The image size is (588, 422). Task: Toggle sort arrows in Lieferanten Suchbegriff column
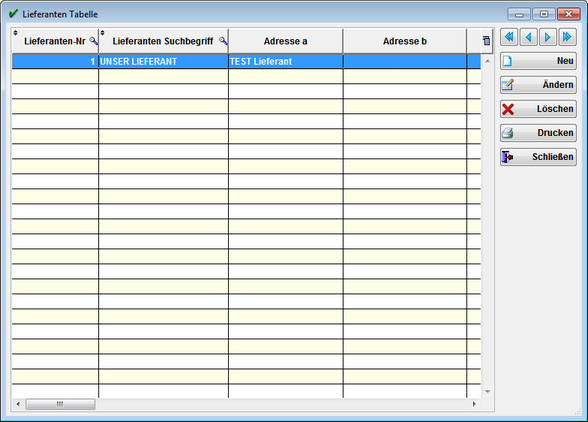click(x=102, y=33)
